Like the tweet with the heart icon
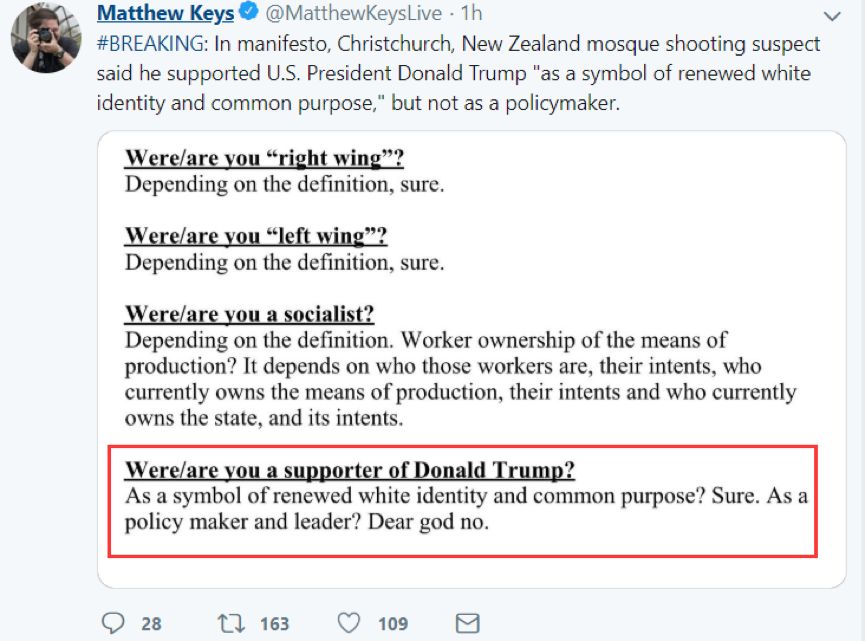The image size is (865, 641). (x=348, y=623)
